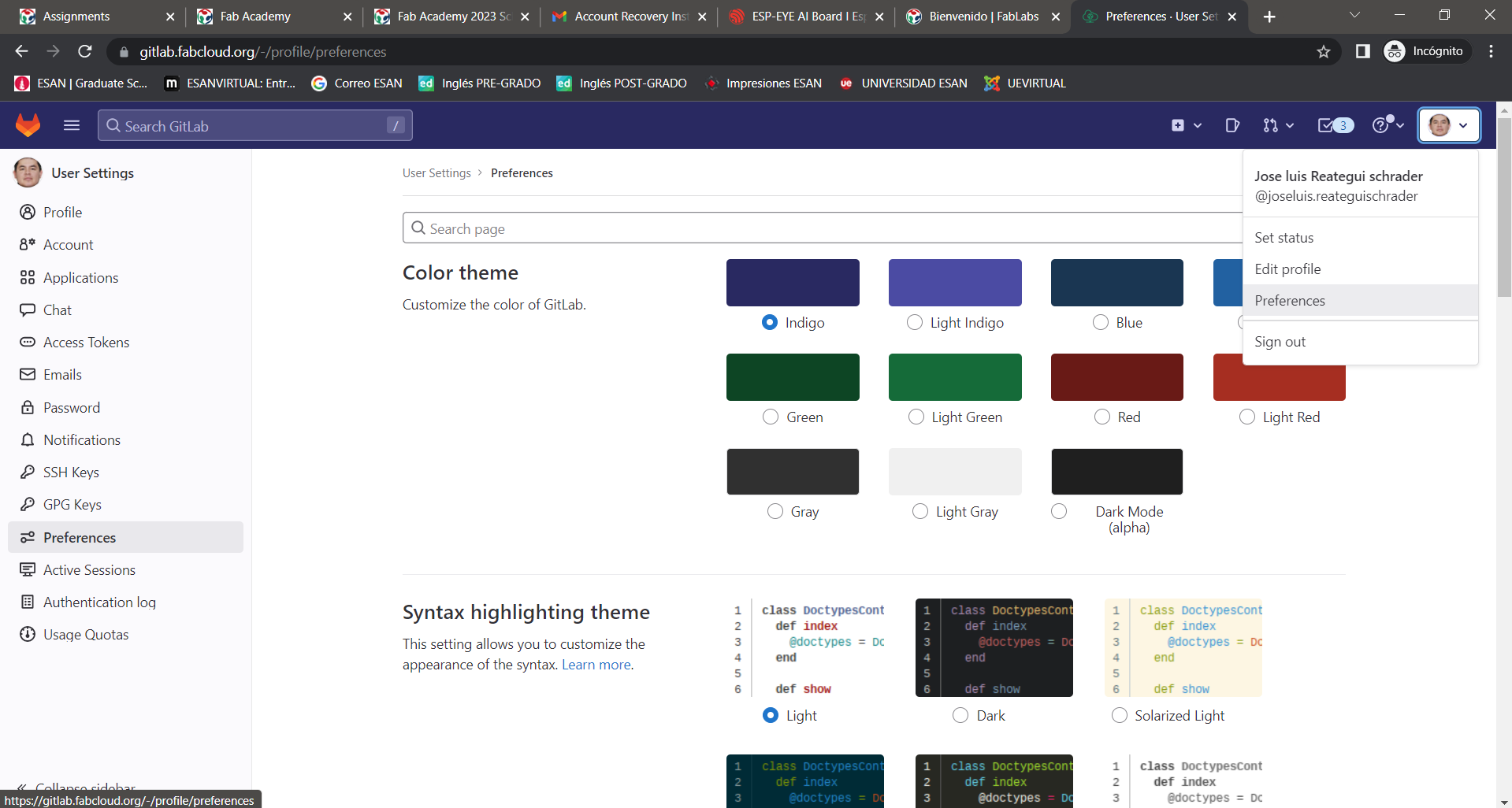
Task: Choose the Red theme radio button
Action: [1102, 417]
